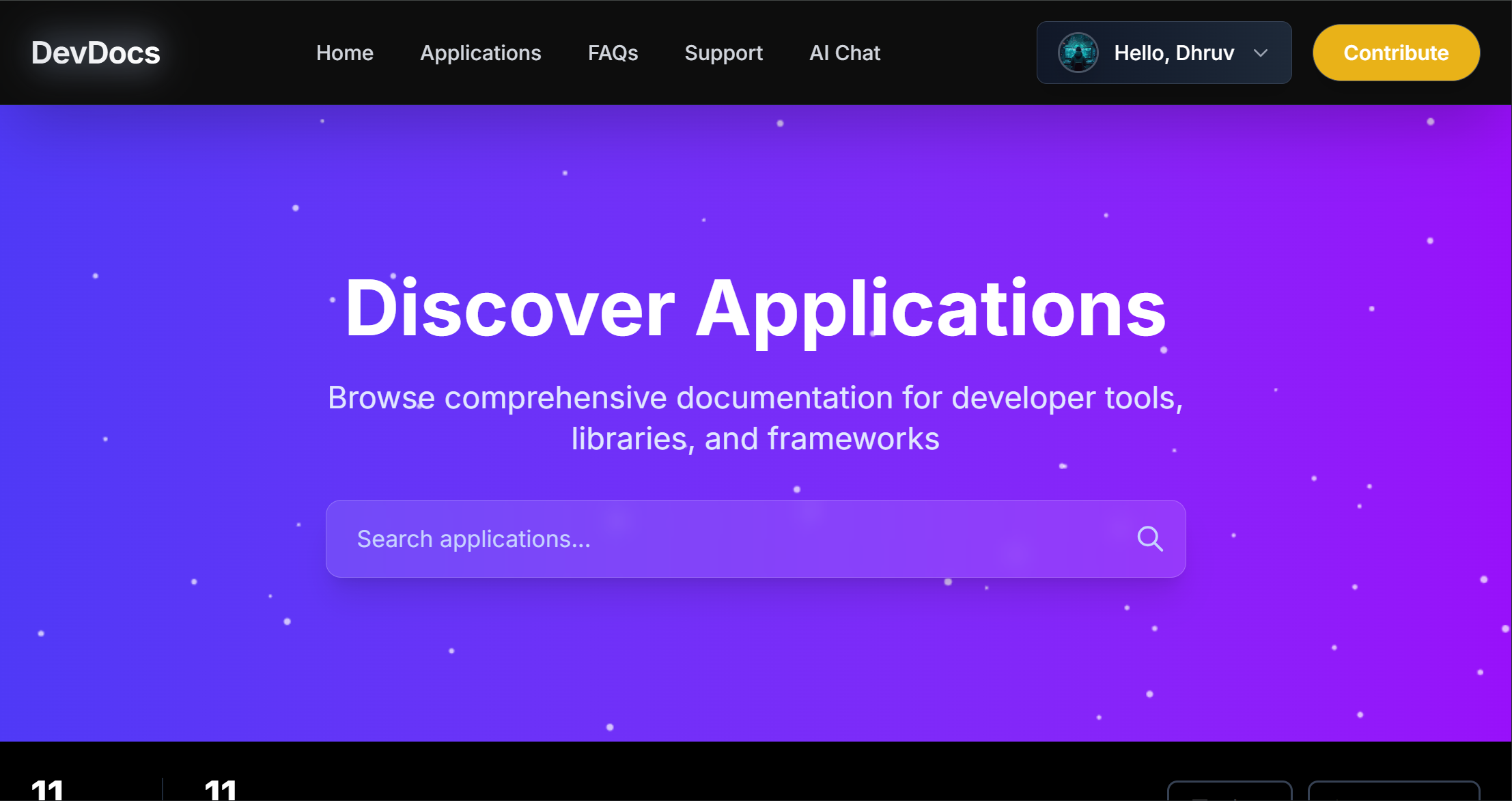Focus the Search applications input field

click(x=755, y=539)
